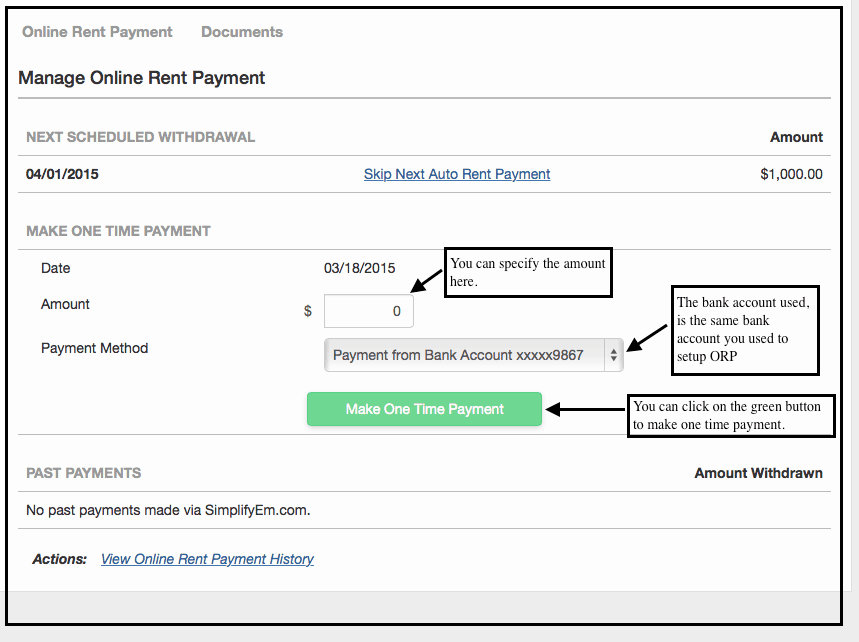Click the 'You can specify the amount' note

pos(527,272)
